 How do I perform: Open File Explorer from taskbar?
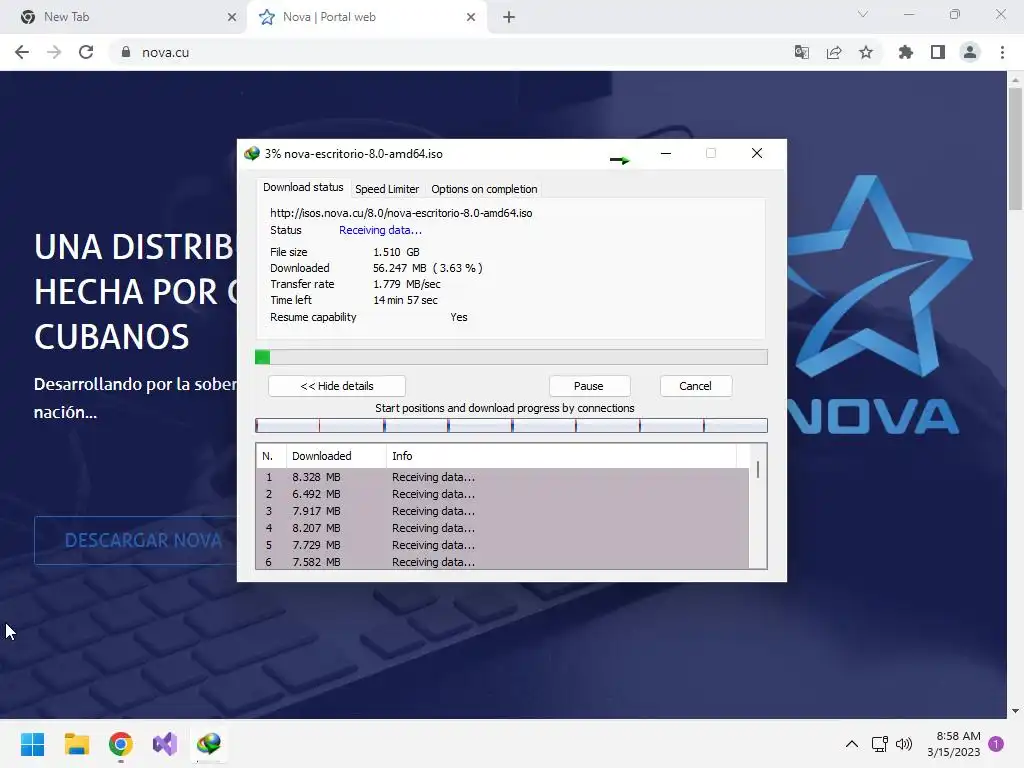coord(76,744)
